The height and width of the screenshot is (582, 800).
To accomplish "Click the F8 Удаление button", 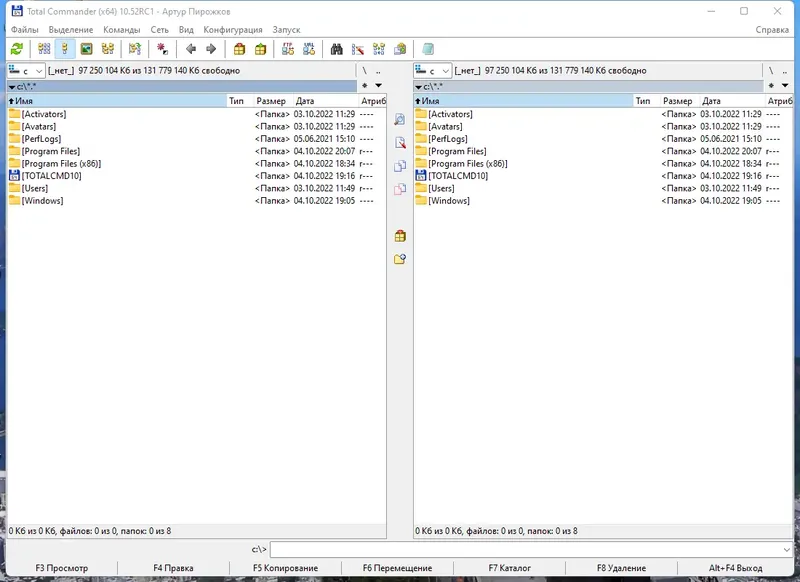I will [x=621, y=568].
